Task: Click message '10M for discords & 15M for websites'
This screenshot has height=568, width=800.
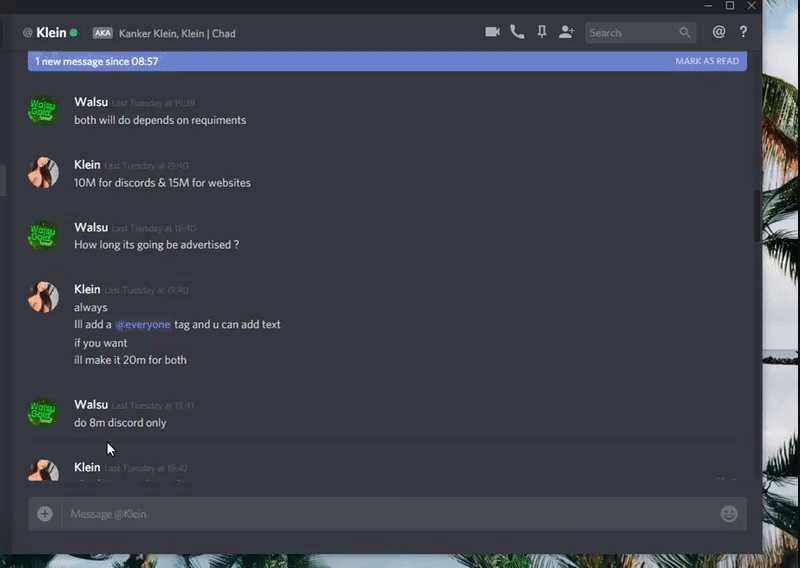Action: [x=162, y=183]
